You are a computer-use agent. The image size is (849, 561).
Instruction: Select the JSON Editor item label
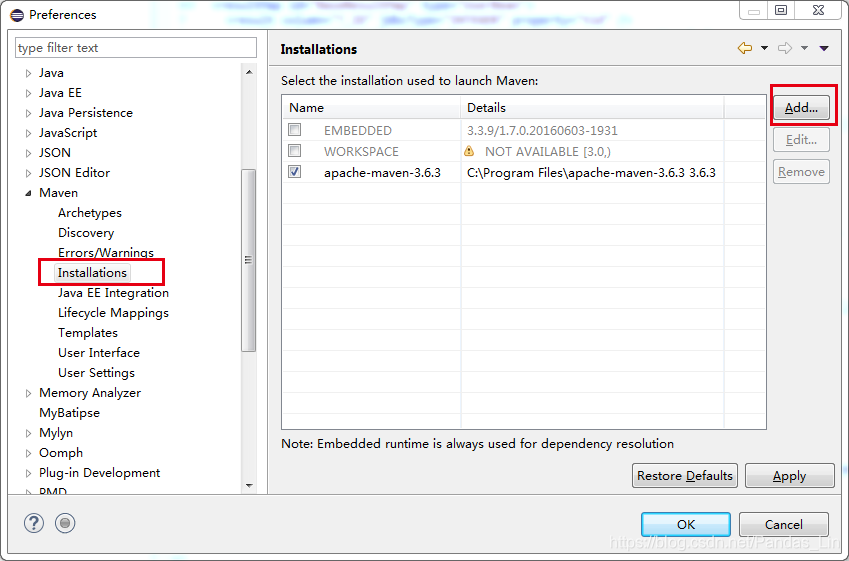pos(75,173)
